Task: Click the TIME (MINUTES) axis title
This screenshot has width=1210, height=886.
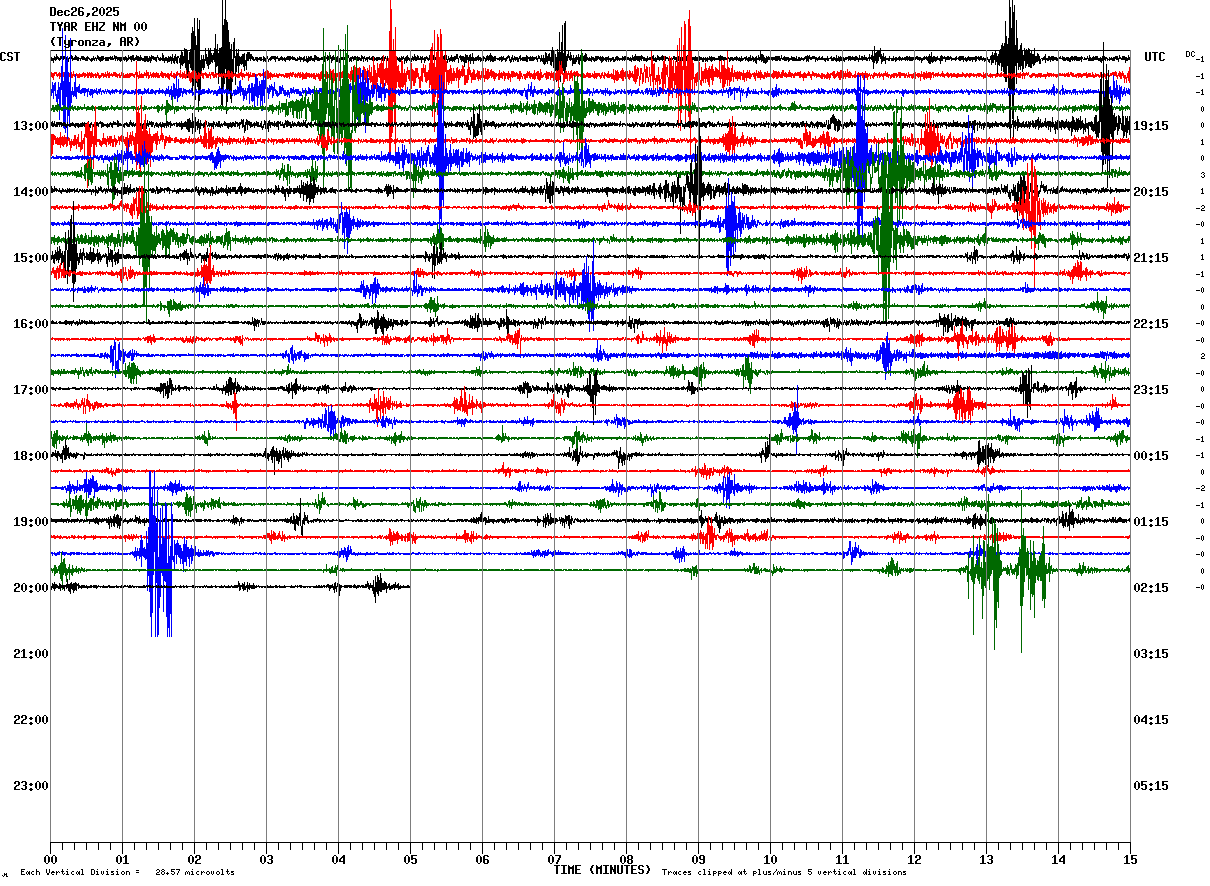Action: 602,870
